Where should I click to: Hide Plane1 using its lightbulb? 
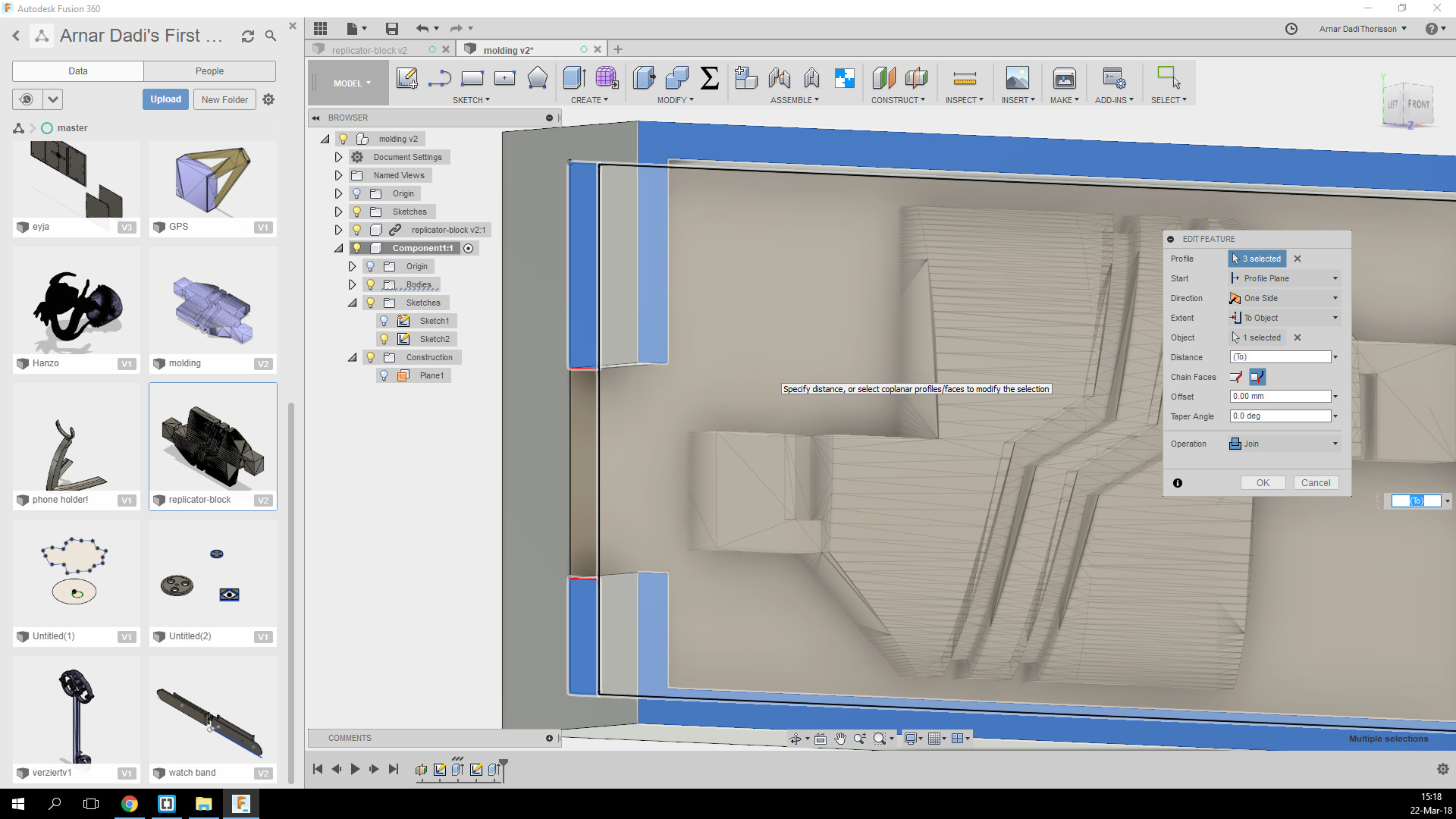point(384,375)
